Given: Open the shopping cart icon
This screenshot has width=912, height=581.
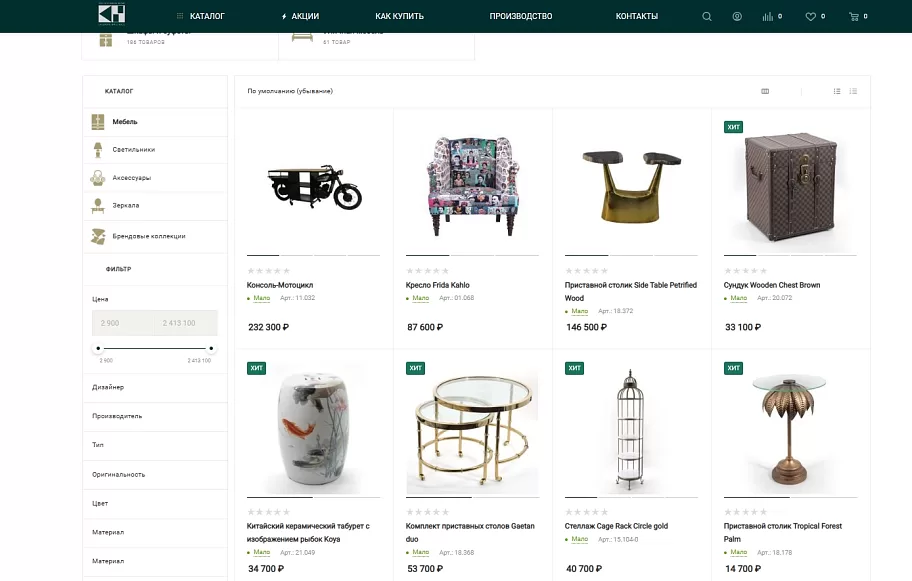Looking at the screenshot, I should tap(854, 16).
